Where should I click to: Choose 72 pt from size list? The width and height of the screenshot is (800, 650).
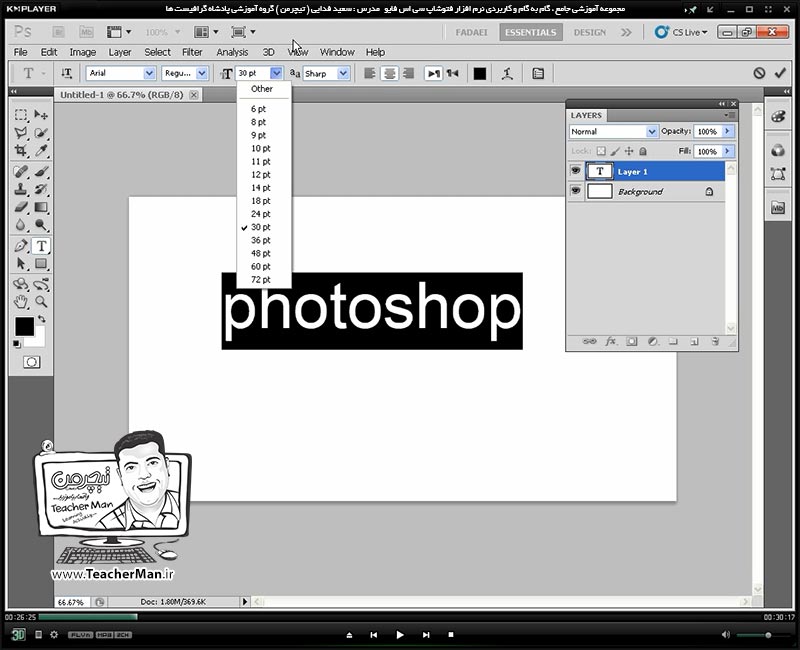[x=261, y=280]
